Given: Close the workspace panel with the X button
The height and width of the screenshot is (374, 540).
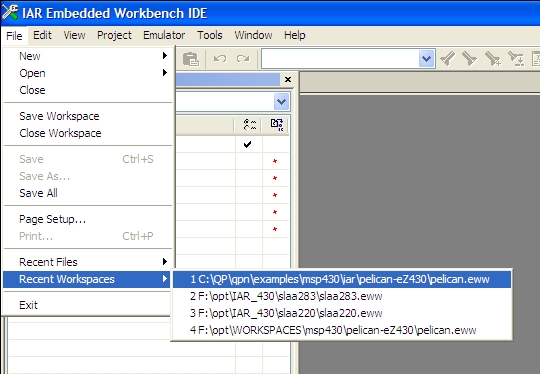Looking at the screenshot, I should coord(288,80).
